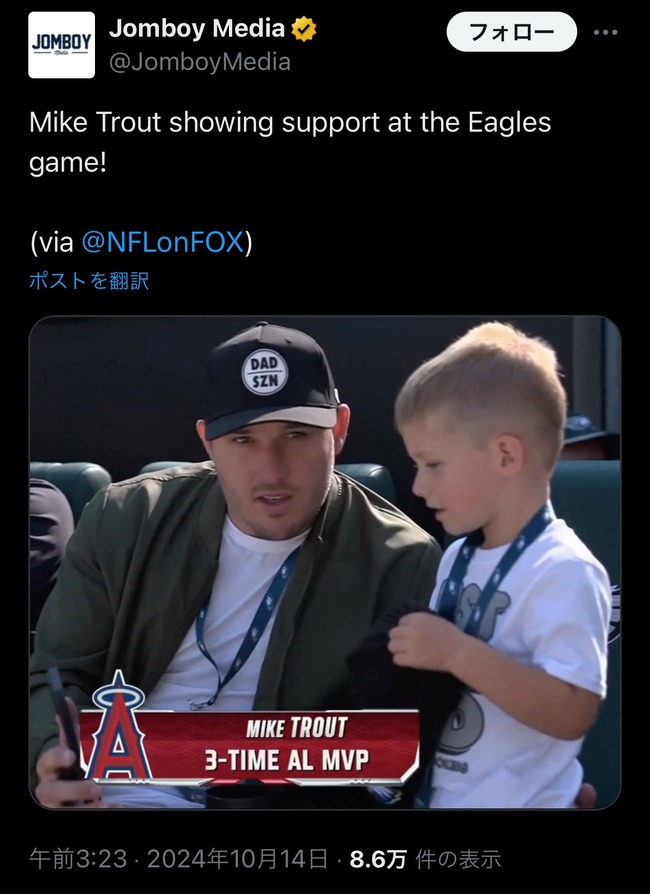Click the gold verified badge
The height and width of the screenshot is (894, 650).
click(304, 29)
